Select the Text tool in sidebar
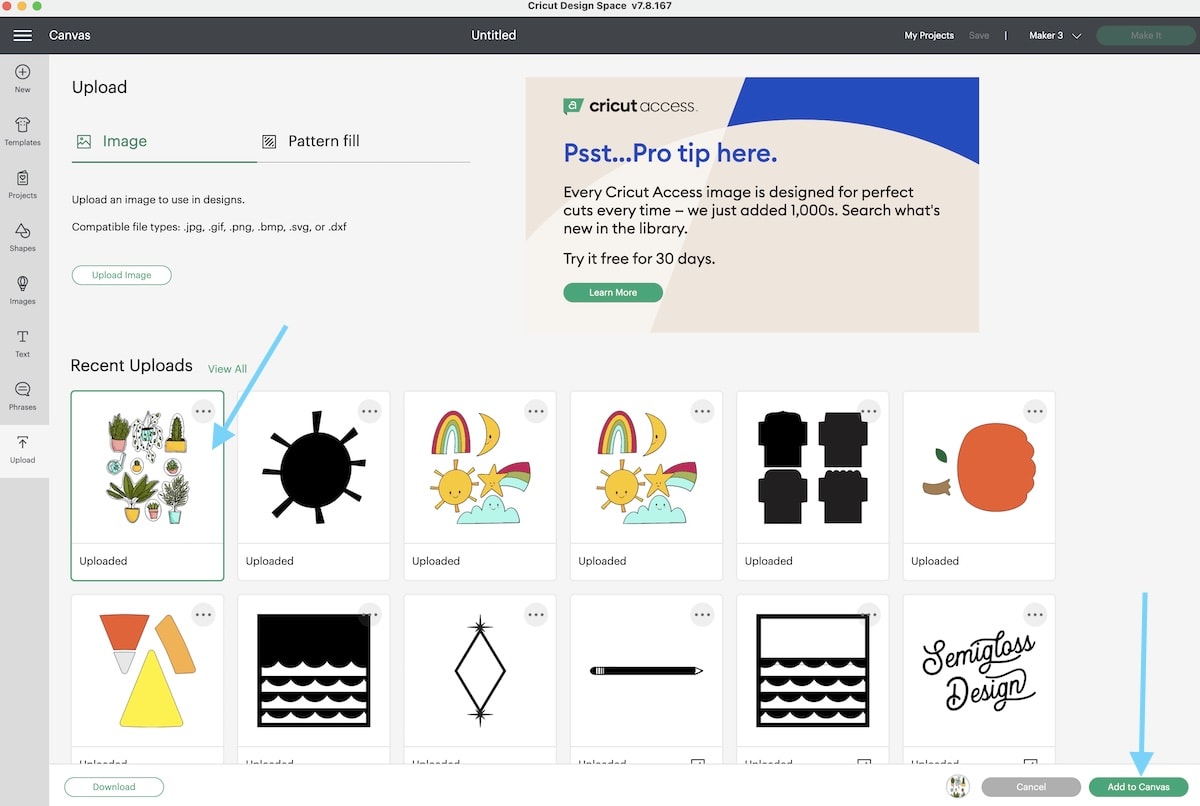The height and width of the screenshot is (806, 1200). (22, 343)
